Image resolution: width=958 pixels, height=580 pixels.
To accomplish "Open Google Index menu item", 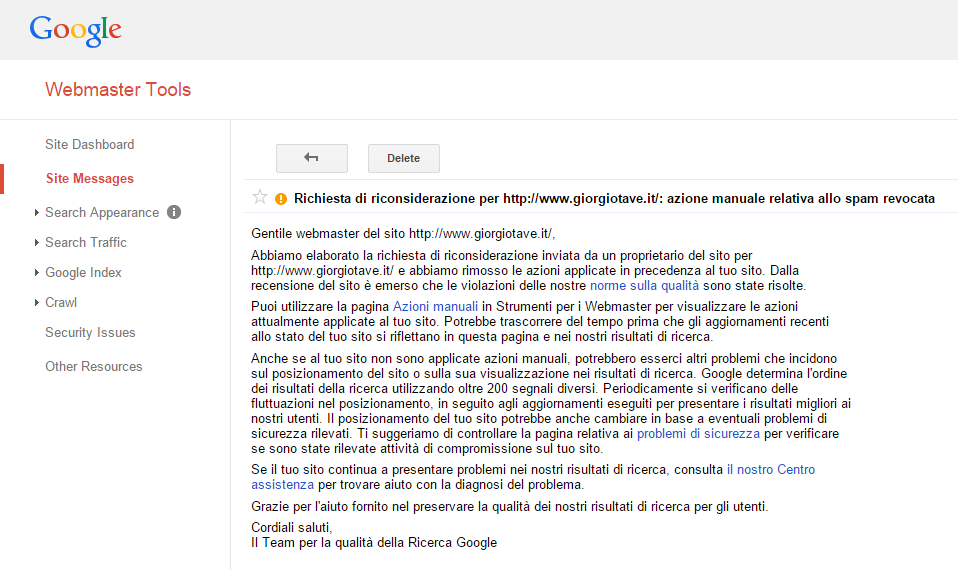I will point(84,272).
